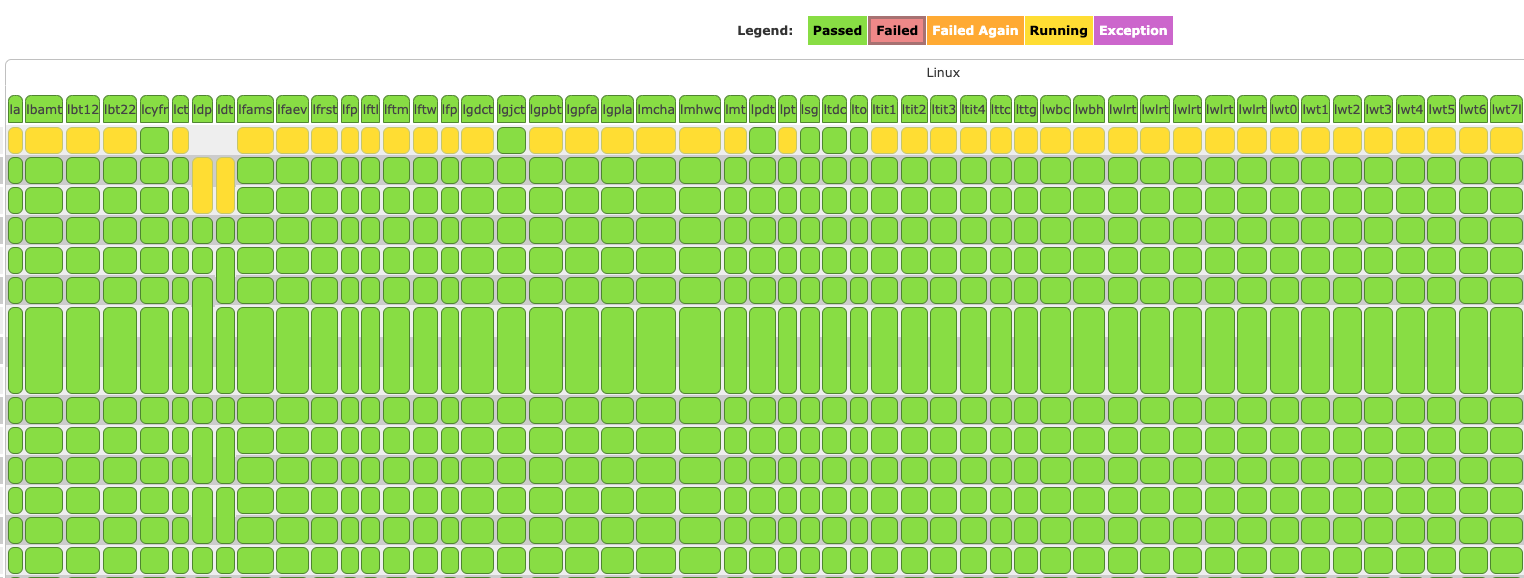This screenshot has width=1524, height=578.
Task: Toggle the Failed legend filter
Action: click(x=896, y=30)
